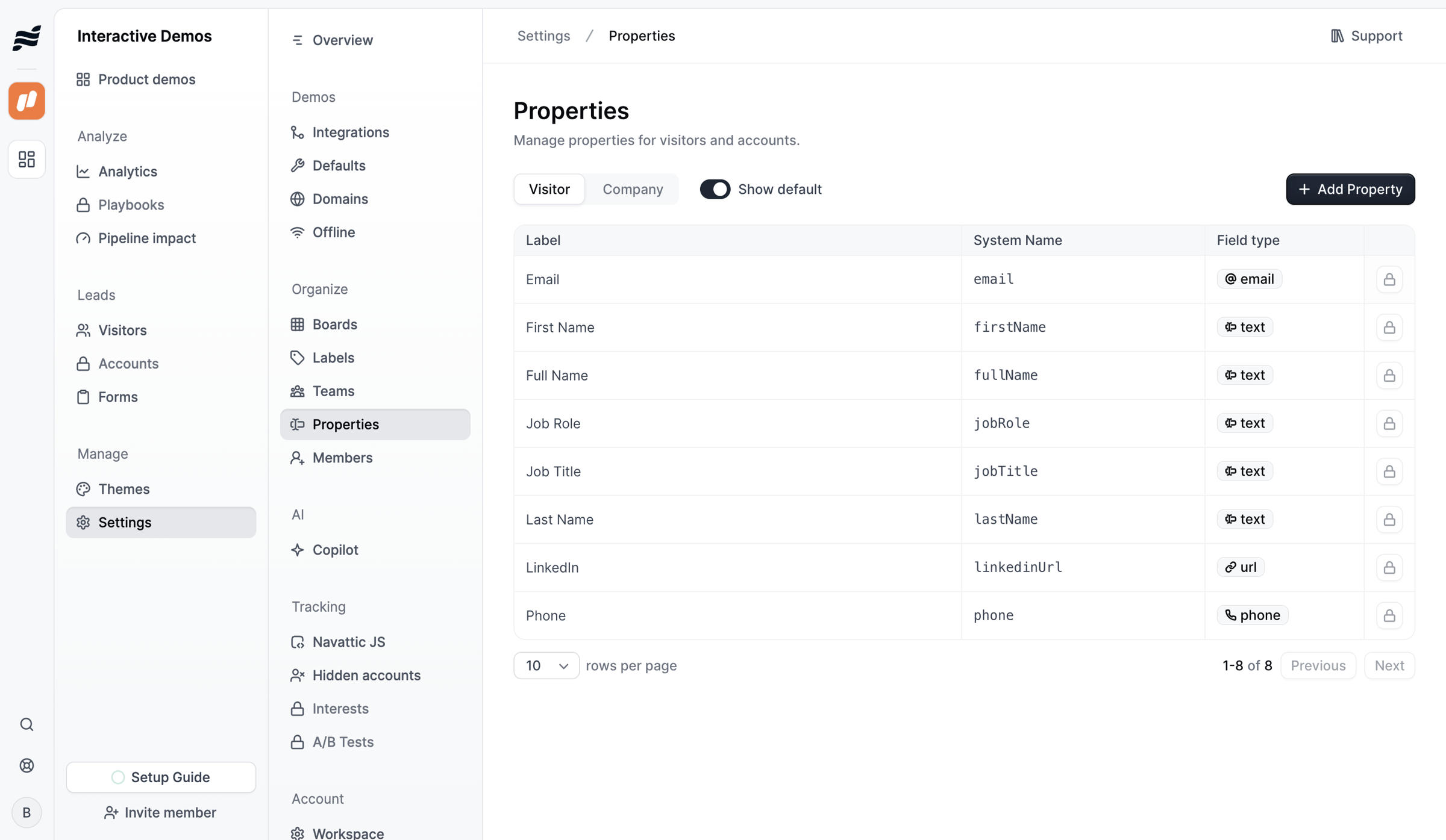
Task: Click the Add Property button
Action: point(1350,189)
